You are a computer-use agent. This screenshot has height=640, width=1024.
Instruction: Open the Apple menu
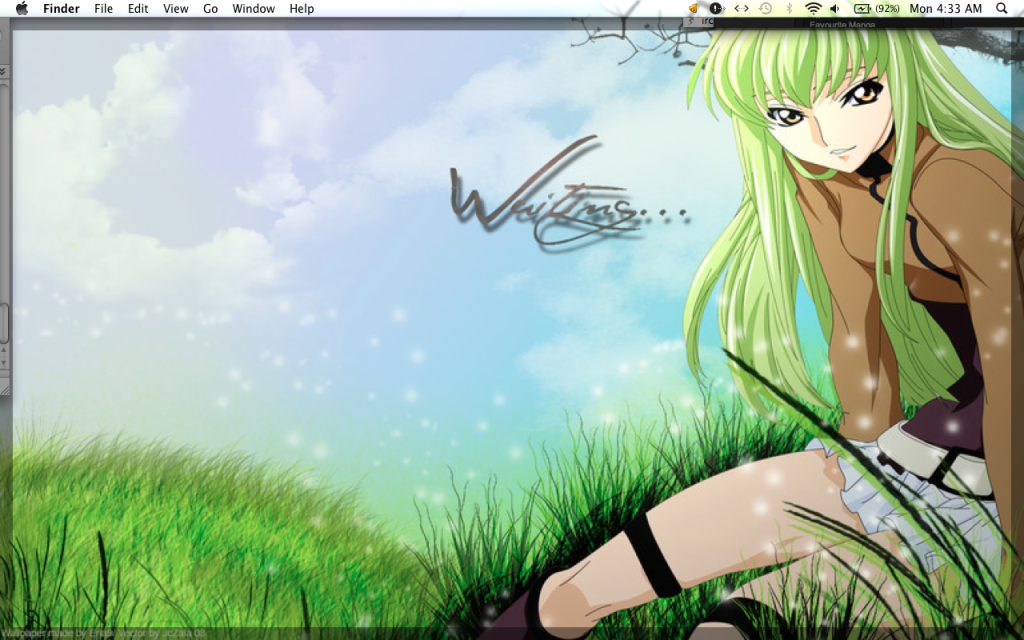point(22,9)
